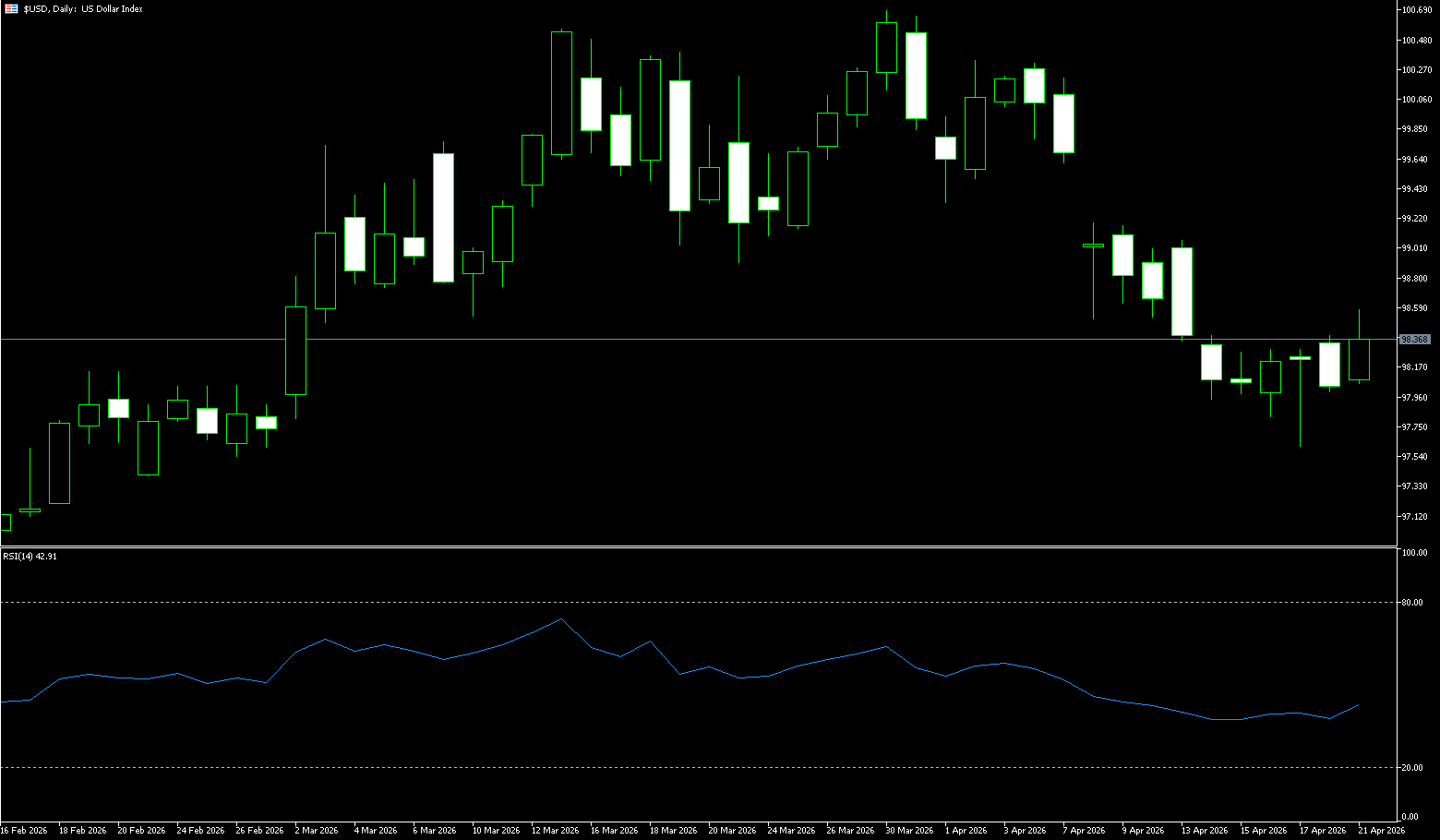Click the 100.690 label on price axis
The width and height of the screenshot is (1440, 840).
coord(1416,10)
